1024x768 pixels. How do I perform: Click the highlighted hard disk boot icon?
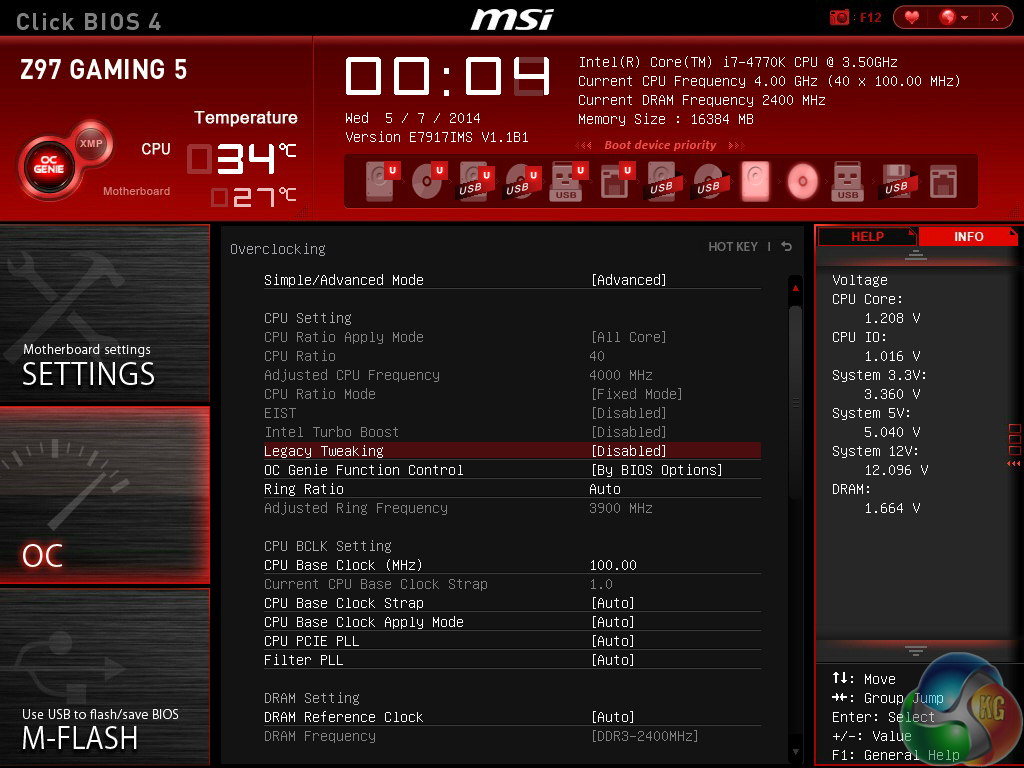(755, 180)
